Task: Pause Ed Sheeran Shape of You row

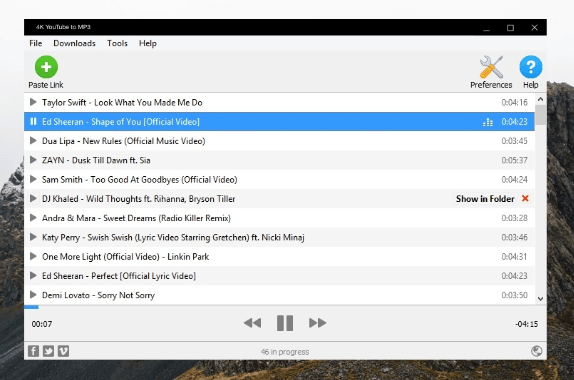Action: coord(33,122)
